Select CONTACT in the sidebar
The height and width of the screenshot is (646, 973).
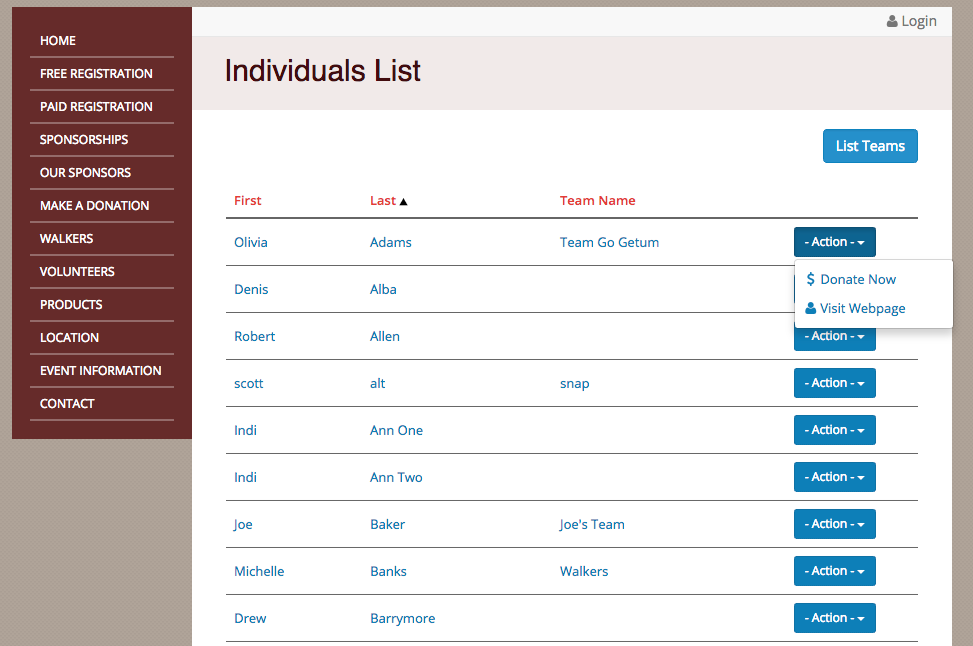[x=67, y=403]
